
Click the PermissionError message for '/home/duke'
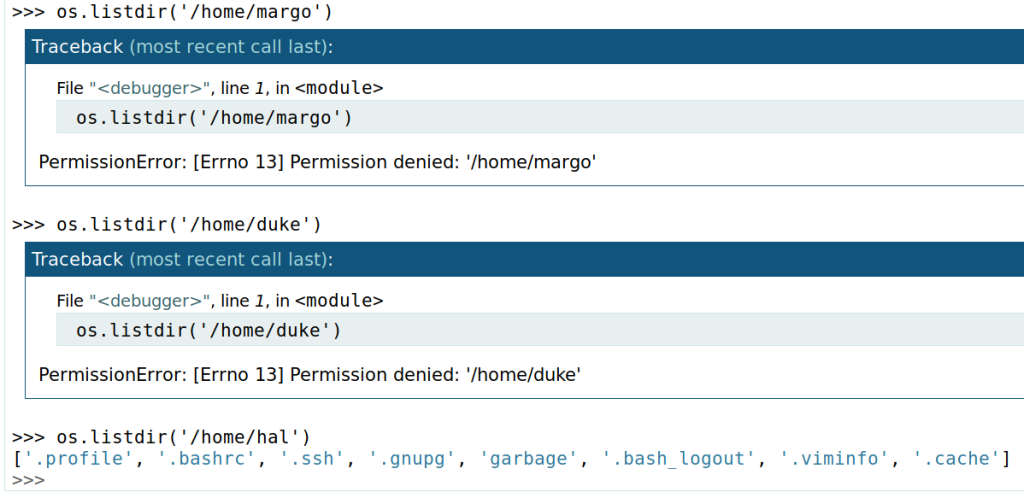(x=310, y=374)
